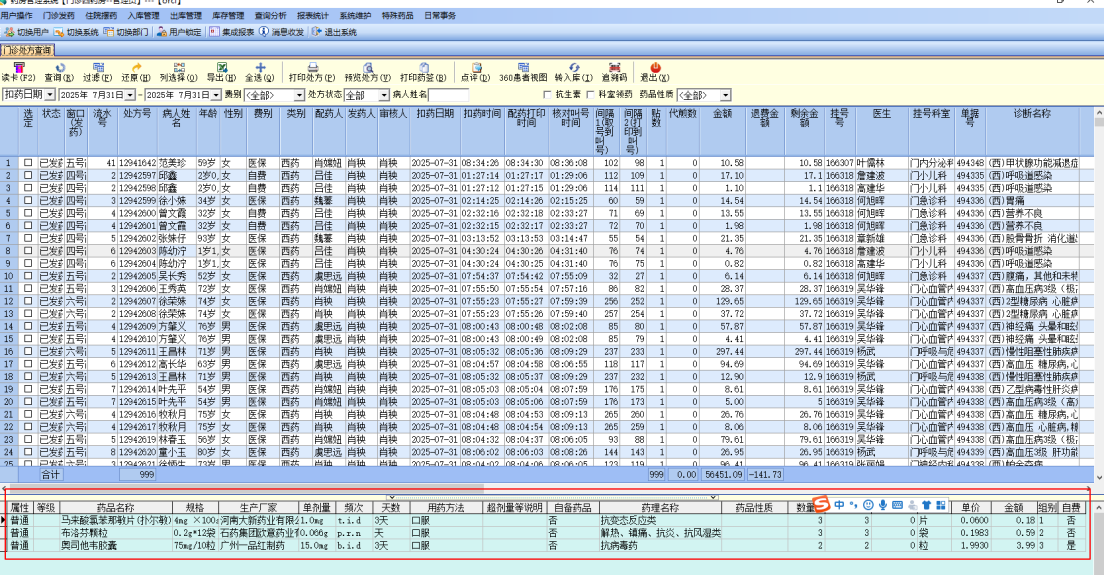Open 集成报表 integrated reports
The image size is (1105, 576).
232,32
